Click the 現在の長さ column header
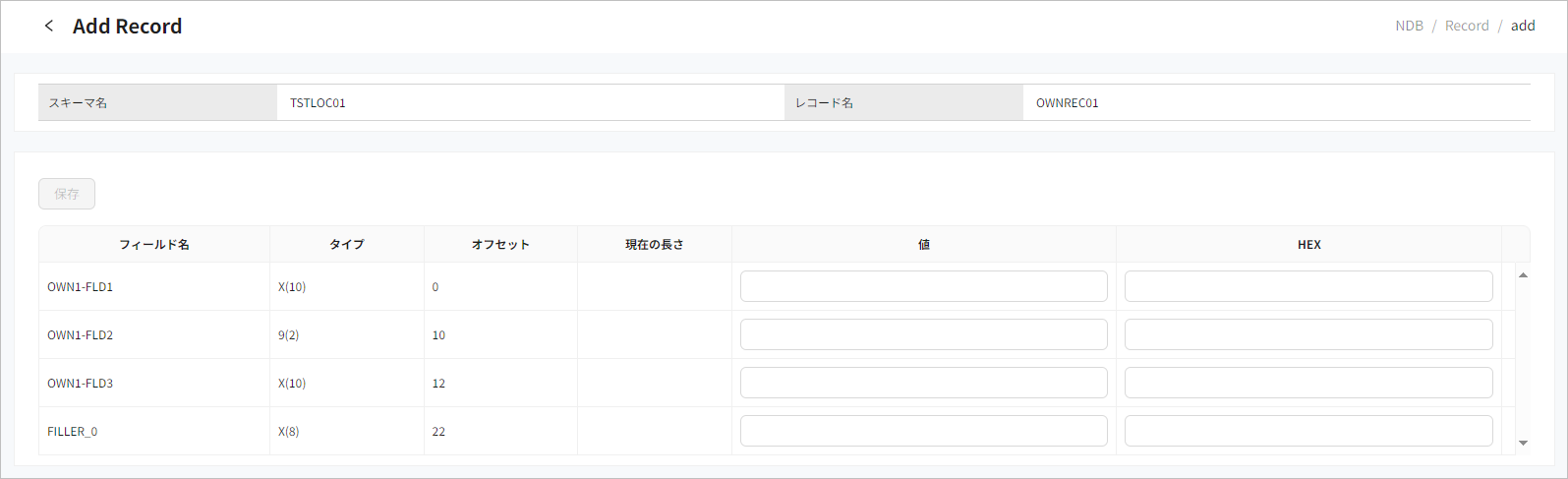Screen dimensions: 1568x479 654,245
